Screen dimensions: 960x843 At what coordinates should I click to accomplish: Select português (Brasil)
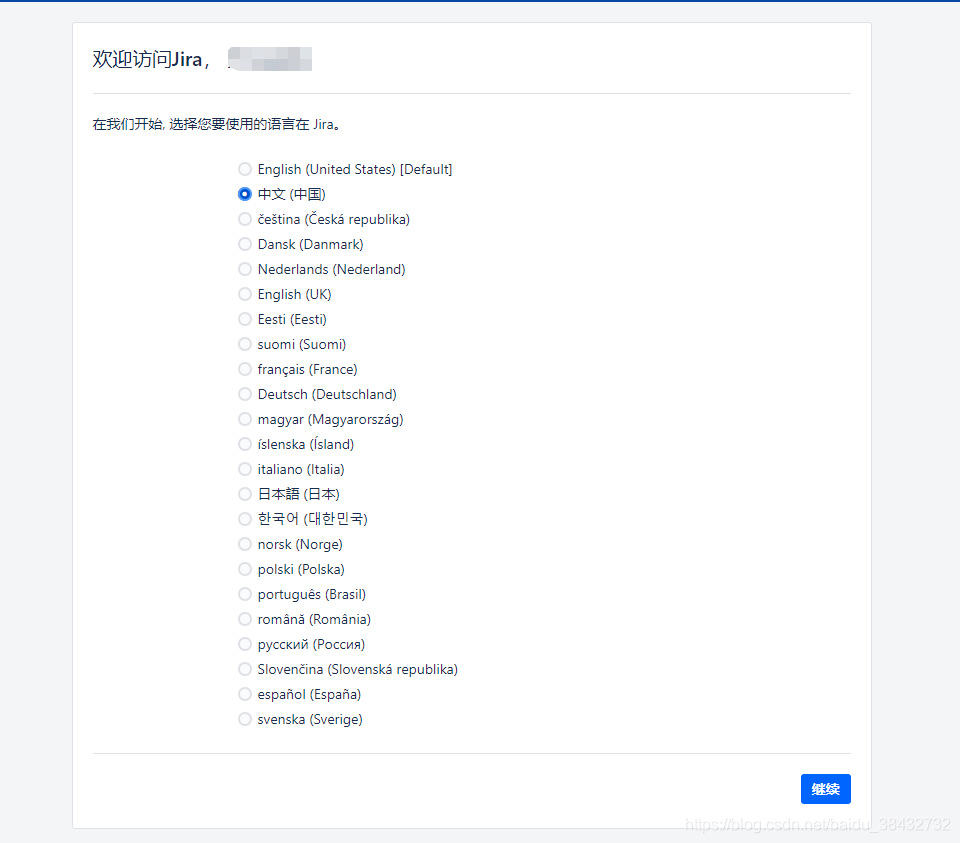[245, 594]
